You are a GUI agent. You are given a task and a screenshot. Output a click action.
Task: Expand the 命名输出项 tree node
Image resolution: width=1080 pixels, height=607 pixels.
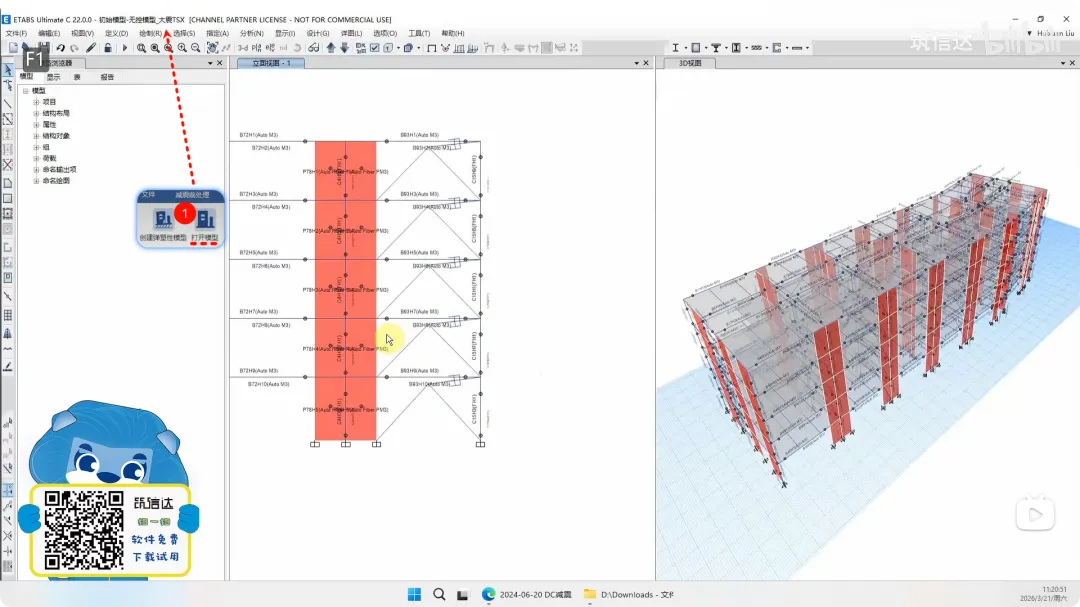coord(37,169)
